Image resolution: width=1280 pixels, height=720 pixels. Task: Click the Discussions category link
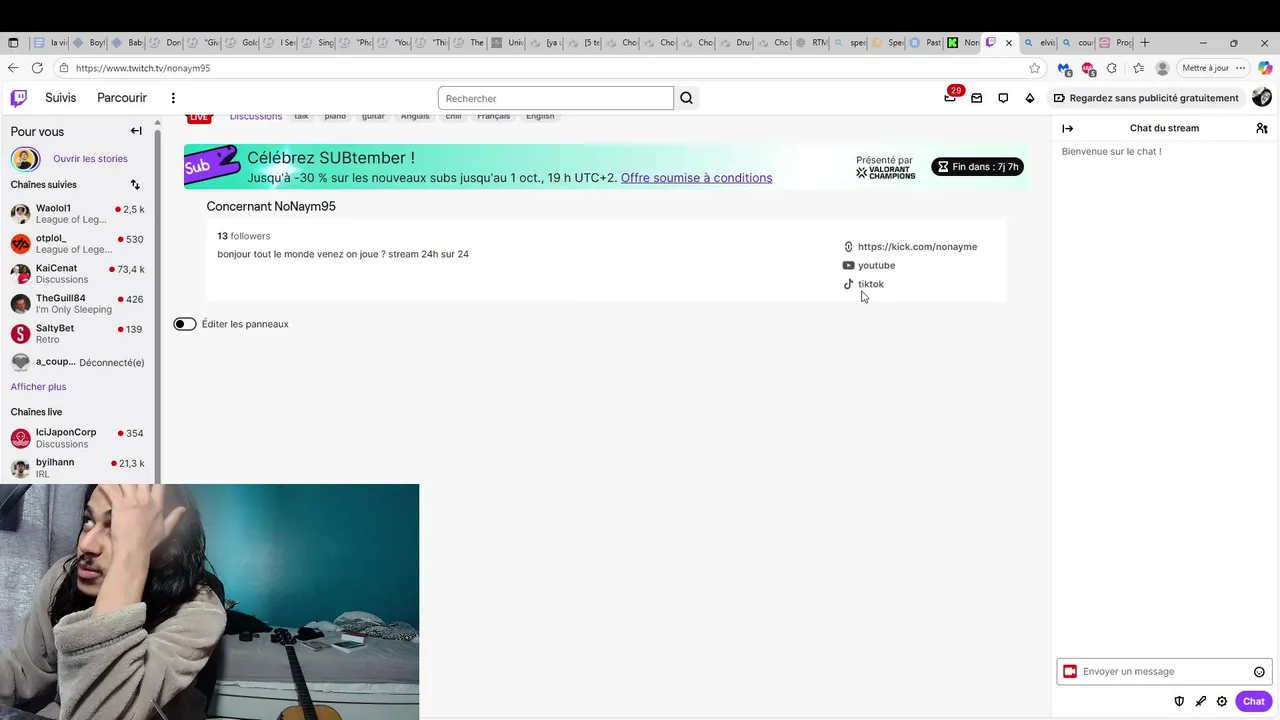(256, 116)
